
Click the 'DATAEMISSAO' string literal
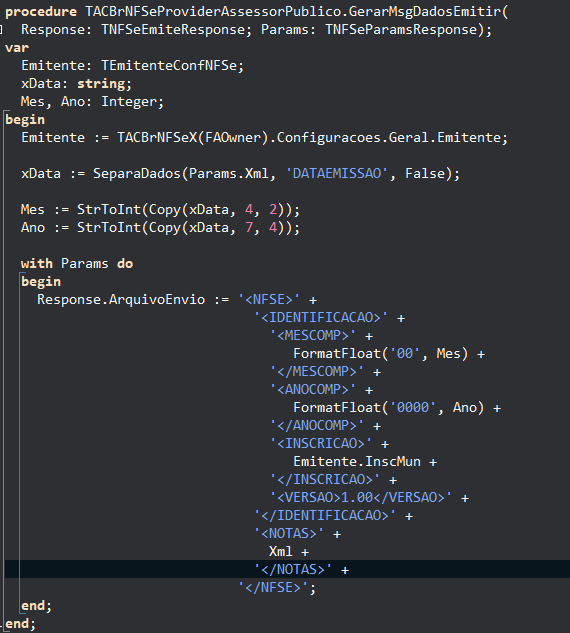coord(337,173)
